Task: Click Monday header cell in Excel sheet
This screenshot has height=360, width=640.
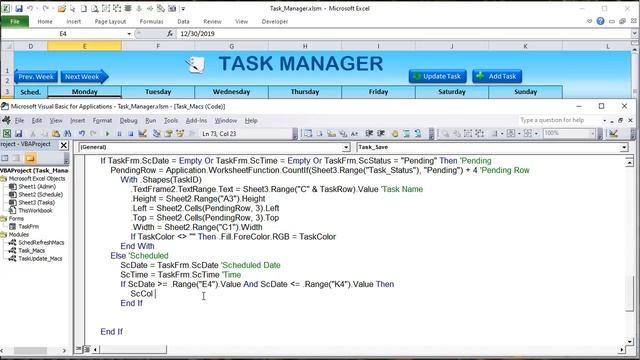Action: pyautogui.click(x=84, y=92)
